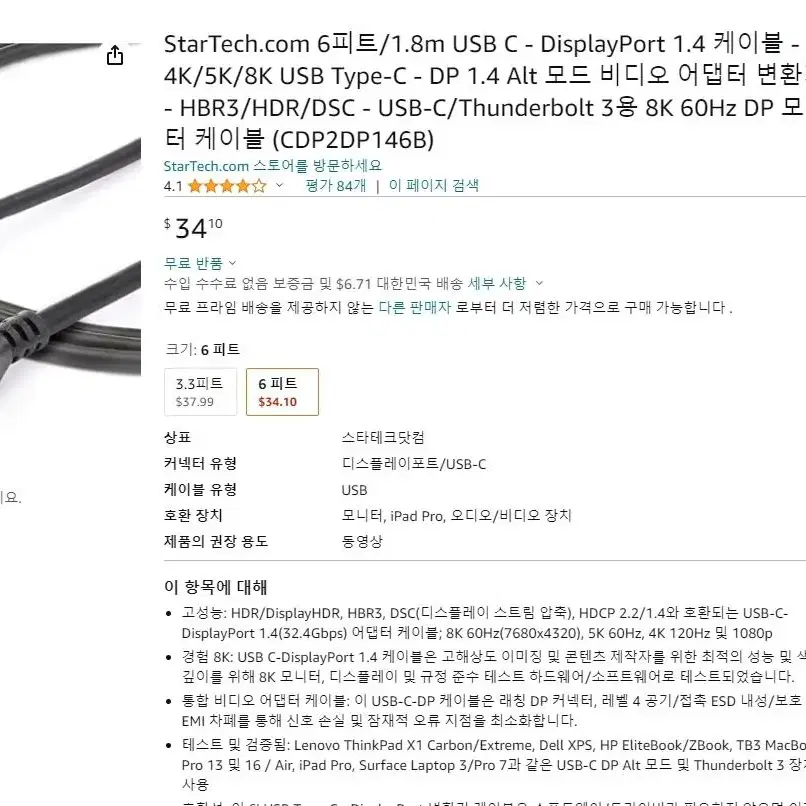Screen dimensions: 806x806
Task: Click the cable product image
Action: pyautogui.click(x=70, y=216)
